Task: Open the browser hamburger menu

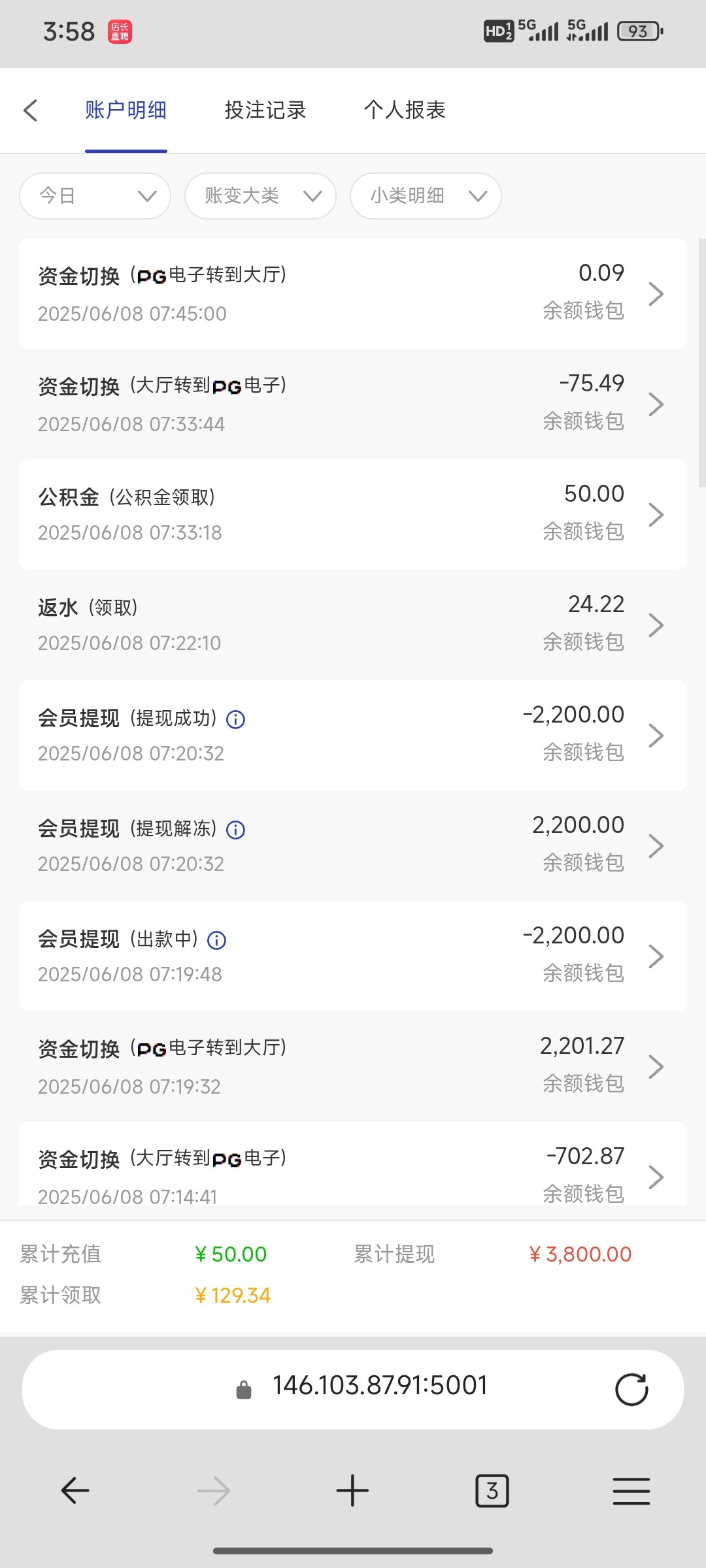Action: pyautogui.click(x=631, y=1491)
